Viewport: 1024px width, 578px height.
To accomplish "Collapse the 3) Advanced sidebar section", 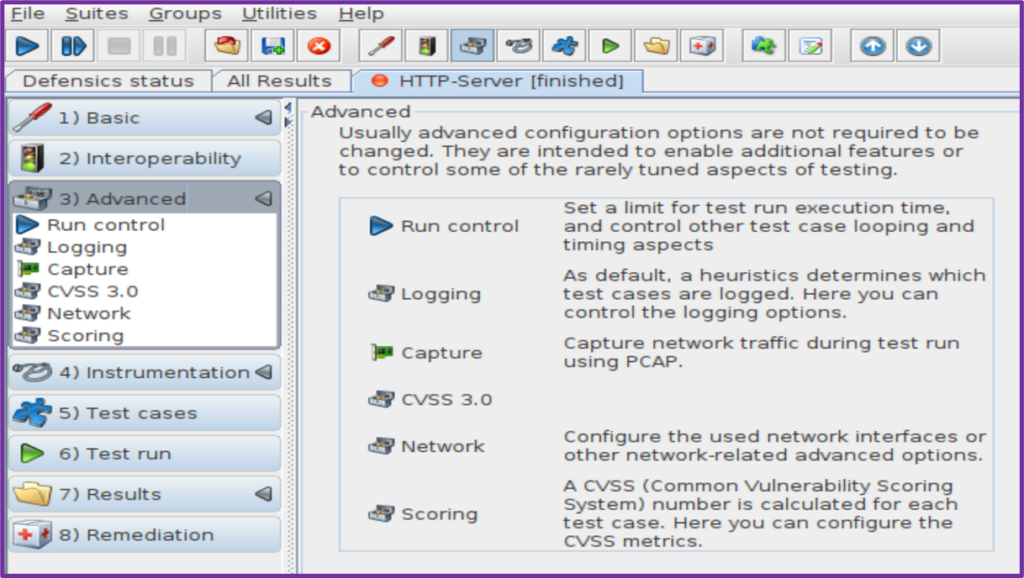I will pyautogui.click(x=264, y=198).
